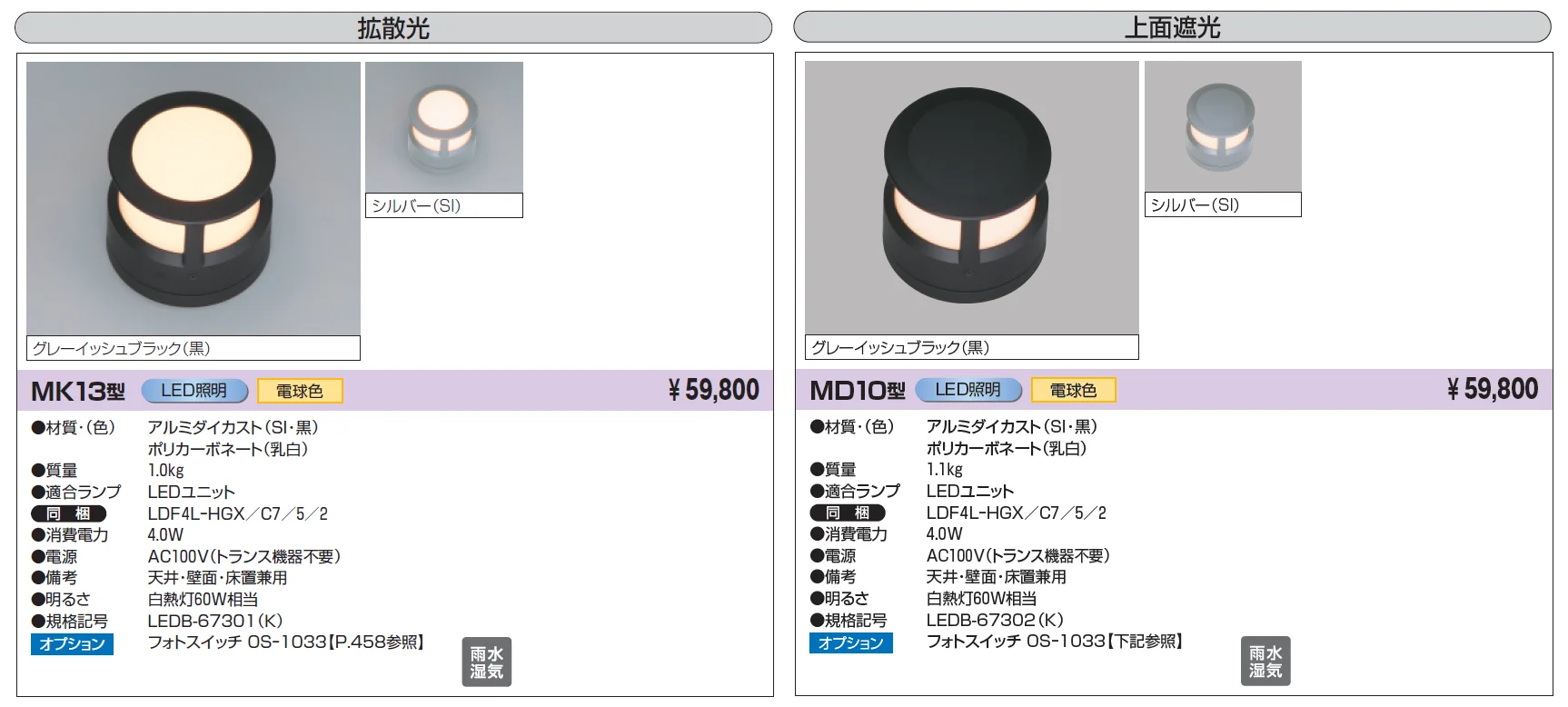Click MK13 アルミダイカスト(SI・黒) material
1568x707 pixels.
[233, 427]
